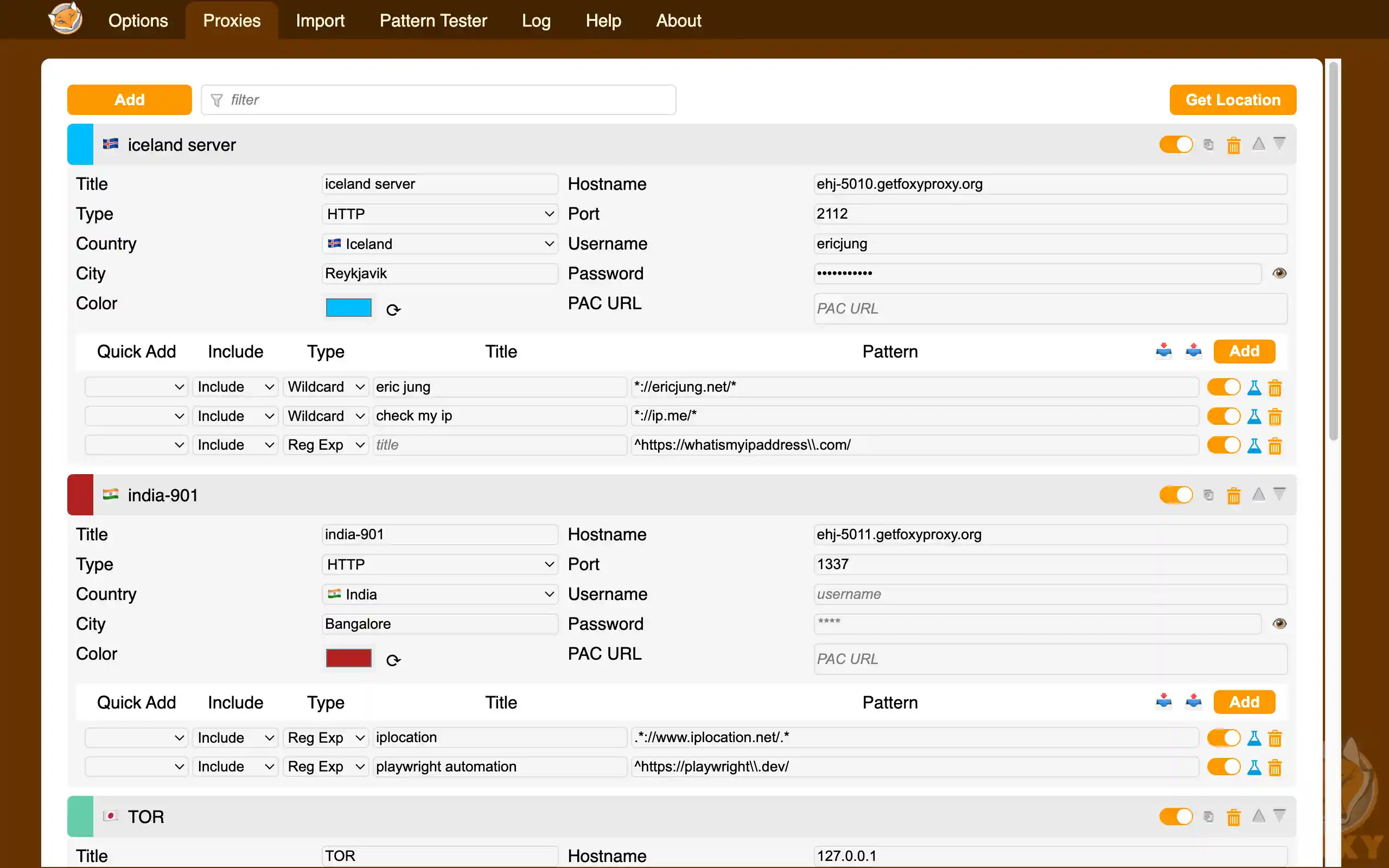Move india-901 proxy up
The height and width of the screenshot is (868, 1389).
1258,494
